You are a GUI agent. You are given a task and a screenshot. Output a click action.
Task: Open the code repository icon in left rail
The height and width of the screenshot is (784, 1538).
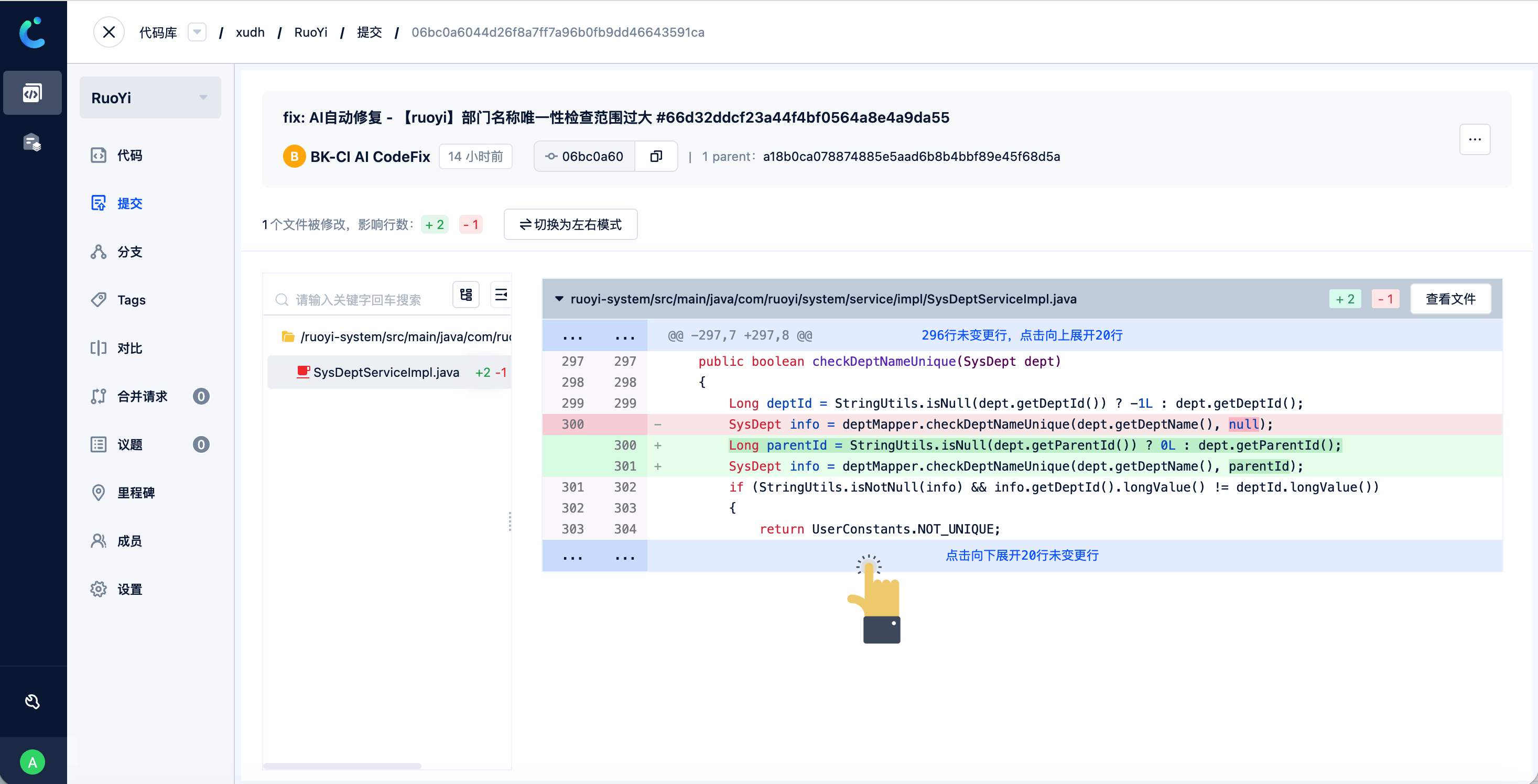click(x=33, y=93)
